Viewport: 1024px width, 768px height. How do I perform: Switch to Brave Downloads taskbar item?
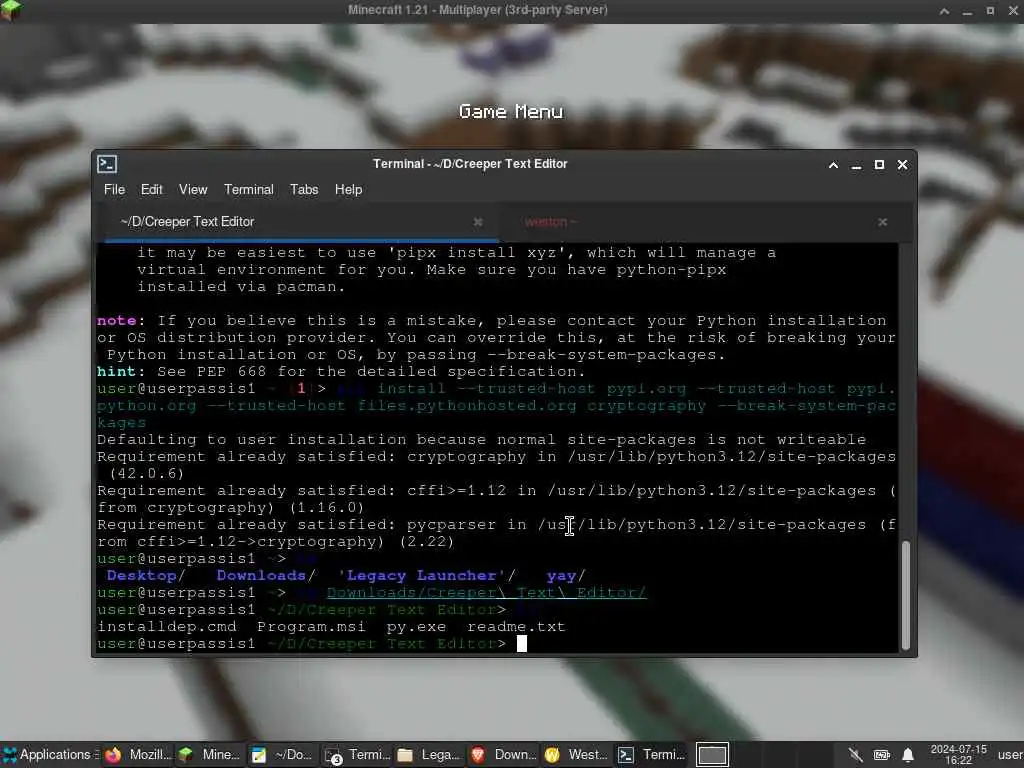[x=504, y=755]
